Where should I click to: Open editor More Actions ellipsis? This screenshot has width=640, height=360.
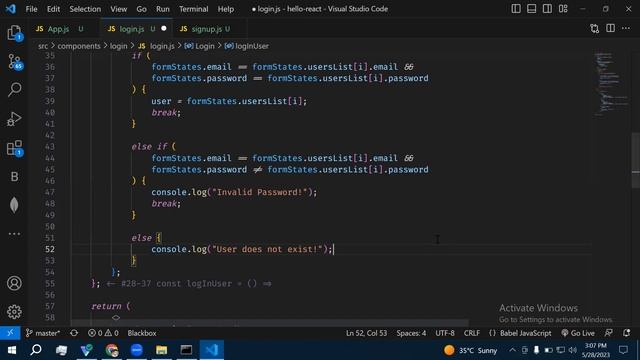point(626,29)
